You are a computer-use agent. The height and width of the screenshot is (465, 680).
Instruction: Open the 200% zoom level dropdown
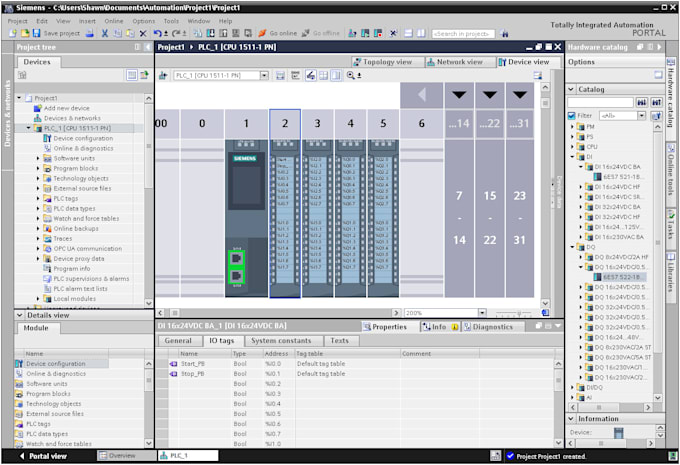pyautogui.click(x=482, y=313)
